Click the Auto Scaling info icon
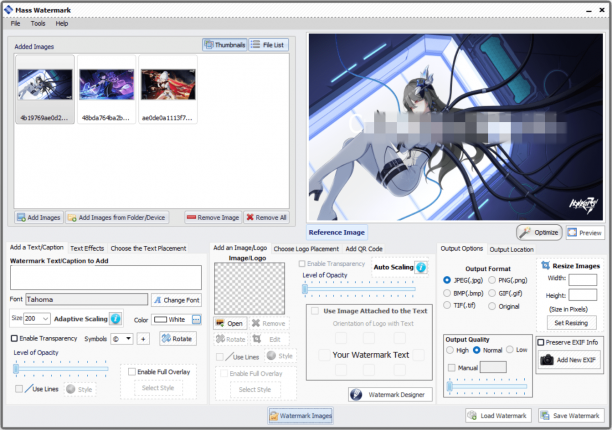 421,267
